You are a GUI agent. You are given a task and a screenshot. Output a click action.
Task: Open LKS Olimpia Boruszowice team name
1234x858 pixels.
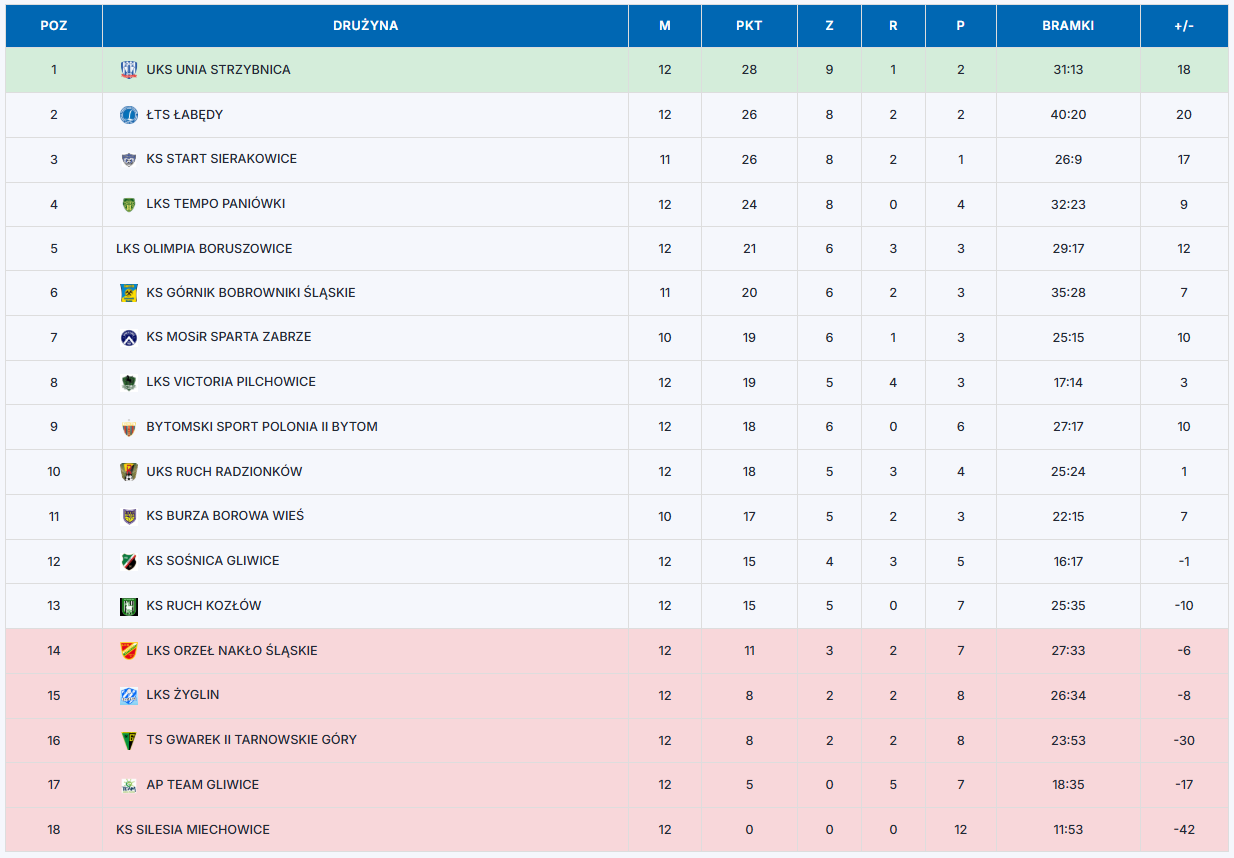[204, 249]
